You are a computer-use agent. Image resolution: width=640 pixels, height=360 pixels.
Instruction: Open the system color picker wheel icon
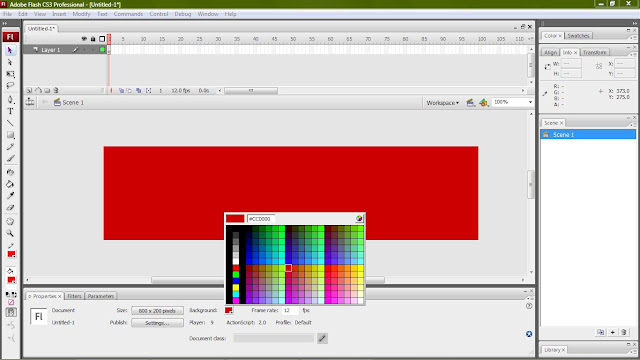pos(359,219)
